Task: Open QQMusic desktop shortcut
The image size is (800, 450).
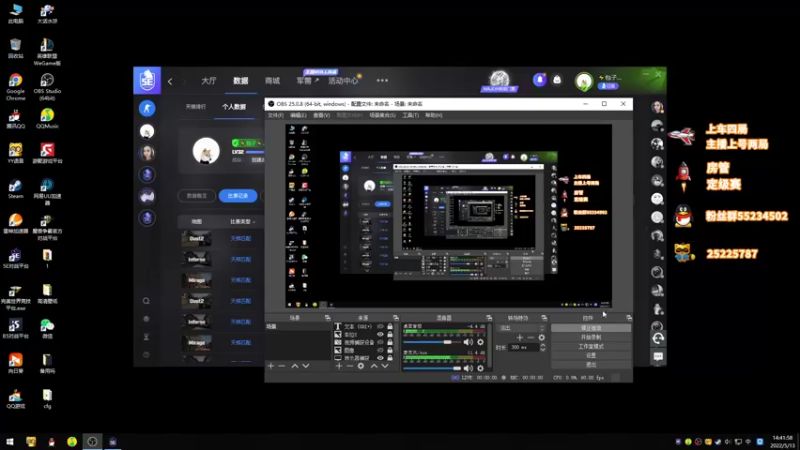Action: 47,118
